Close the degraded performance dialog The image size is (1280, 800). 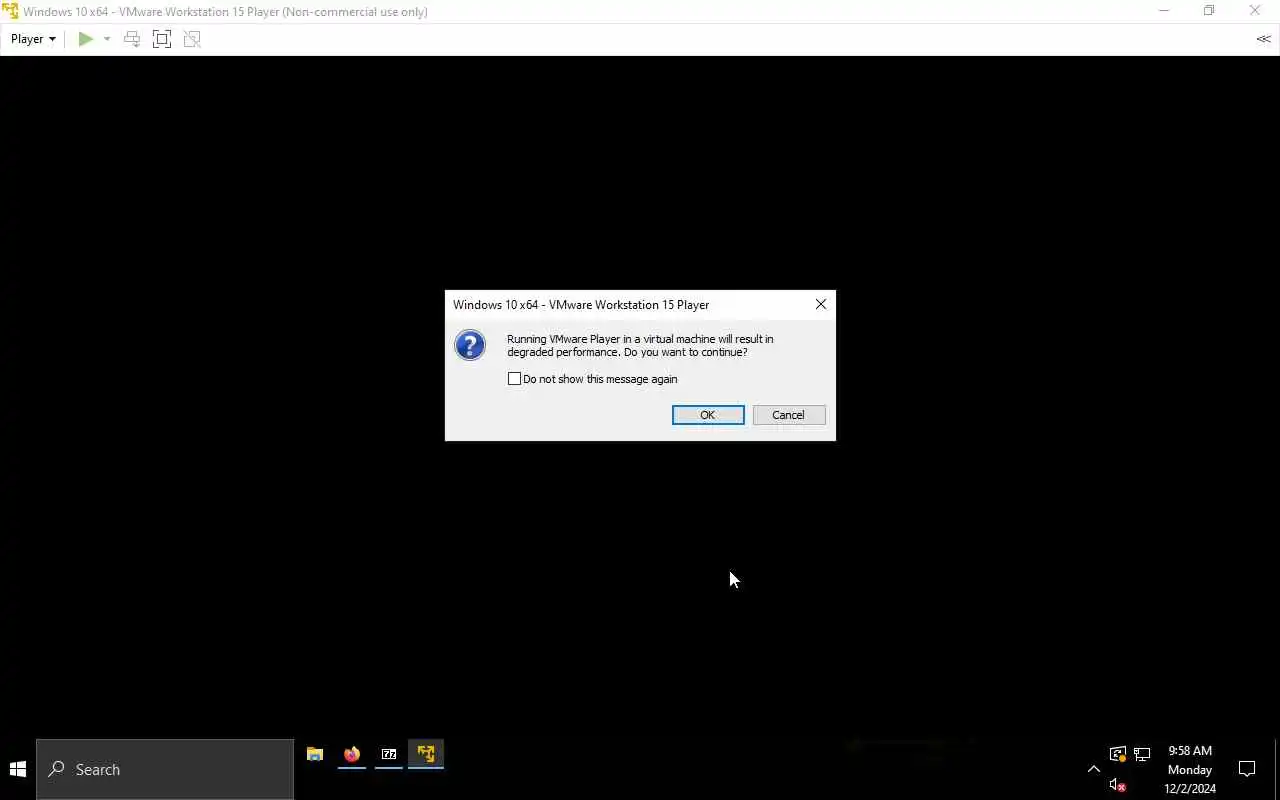coord(821,304)
